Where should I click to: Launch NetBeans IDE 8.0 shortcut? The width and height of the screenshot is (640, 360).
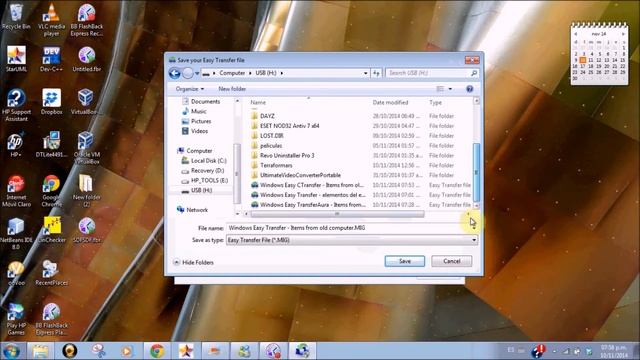[x=16, y=234]
